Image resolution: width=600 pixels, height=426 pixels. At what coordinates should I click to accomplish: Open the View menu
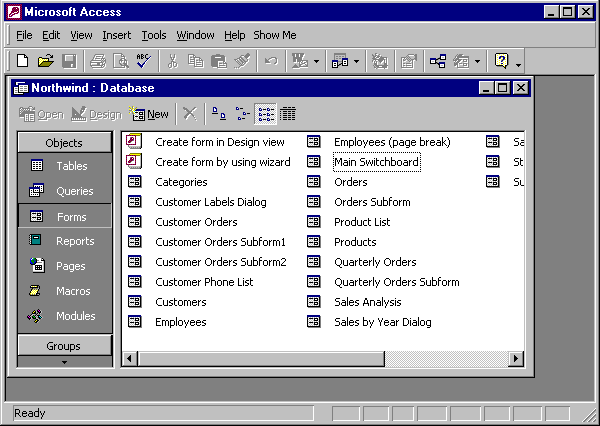pyautogui.click(x=81, y=35)
